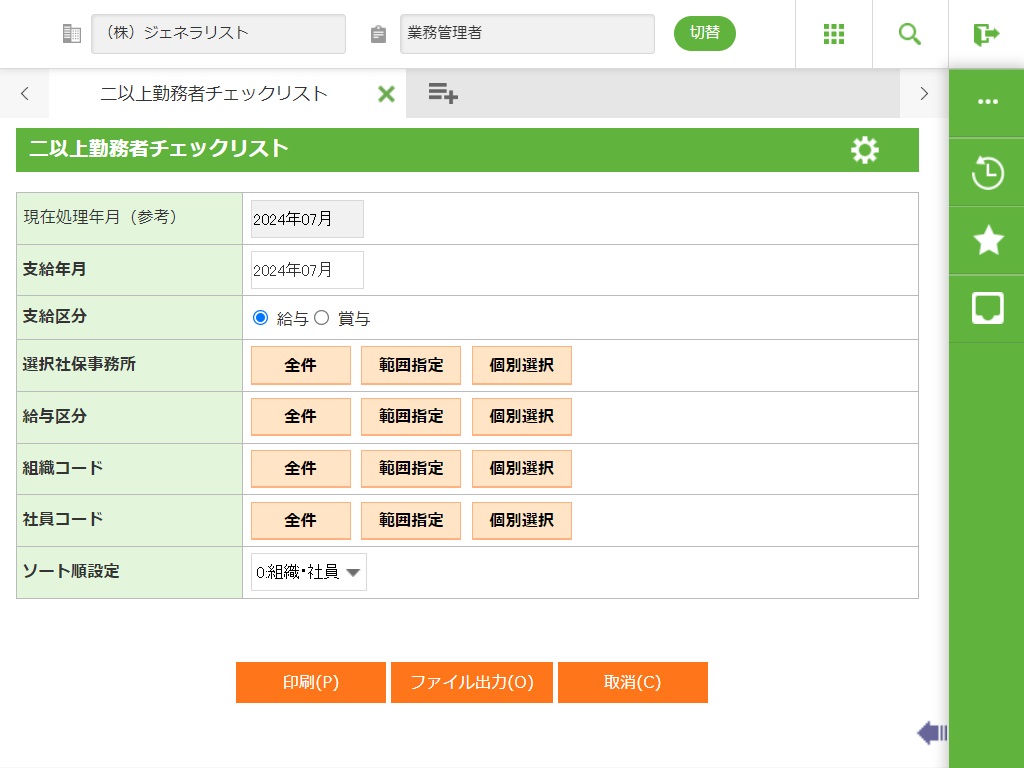Click 個別選択 for 社員コード

click(521, 521)
